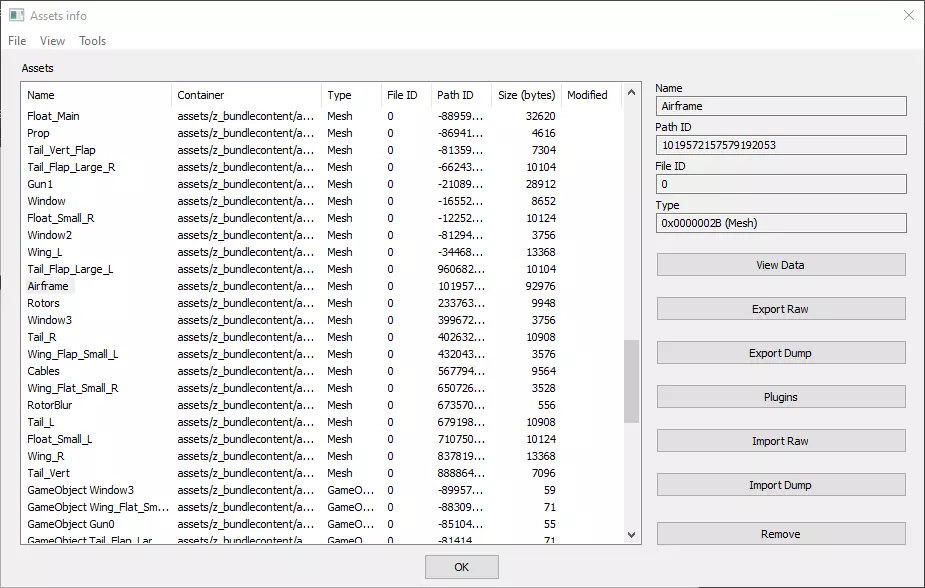Click the Export Dump button
Screen dimensions: 925x588
tap(780, 353)
